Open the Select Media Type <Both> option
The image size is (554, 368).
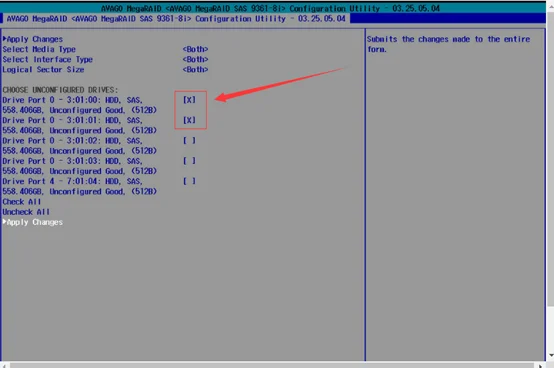(195, 49)
